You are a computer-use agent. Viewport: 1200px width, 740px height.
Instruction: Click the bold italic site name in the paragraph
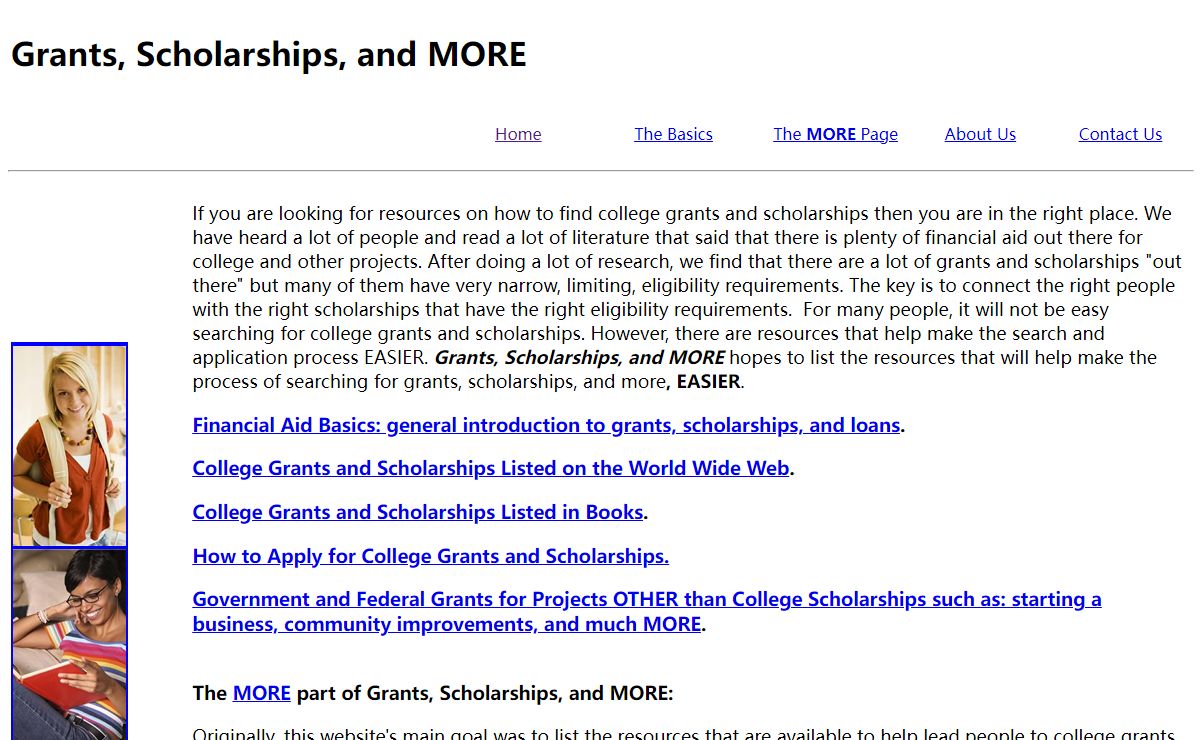pyautogui.click(x=580, y=358)
